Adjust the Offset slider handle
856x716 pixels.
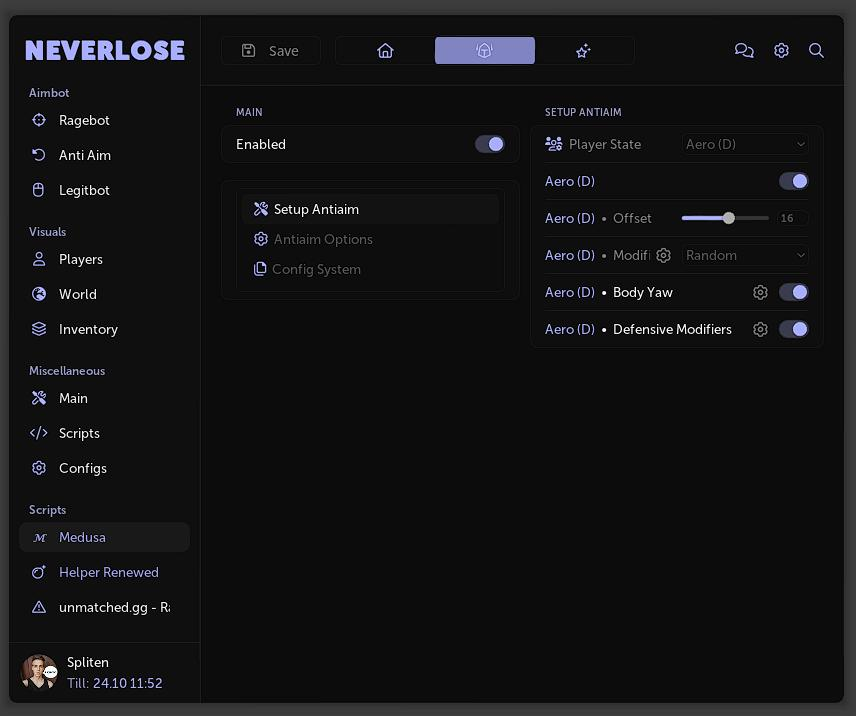[729, 218]
